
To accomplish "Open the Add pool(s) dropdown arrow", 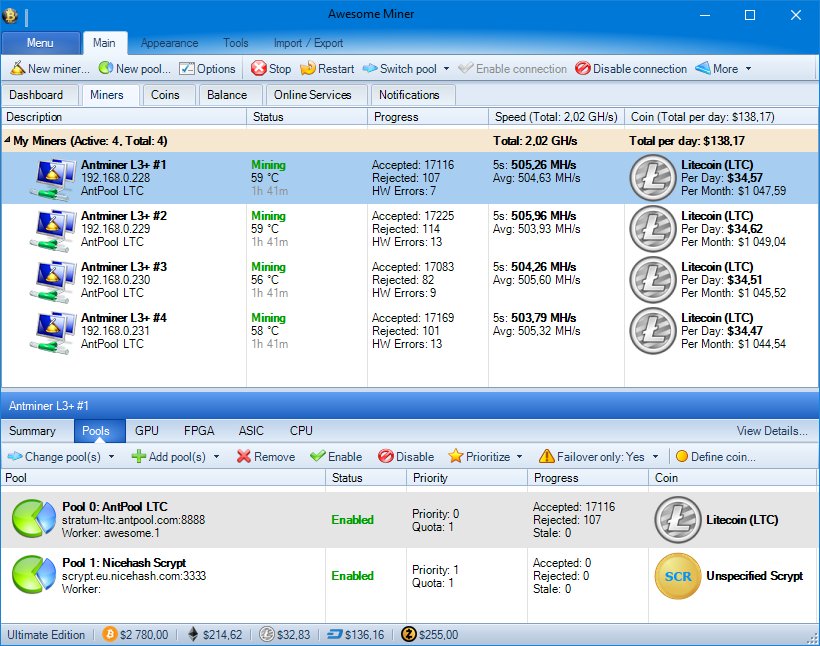I will [x=217, y=457].
